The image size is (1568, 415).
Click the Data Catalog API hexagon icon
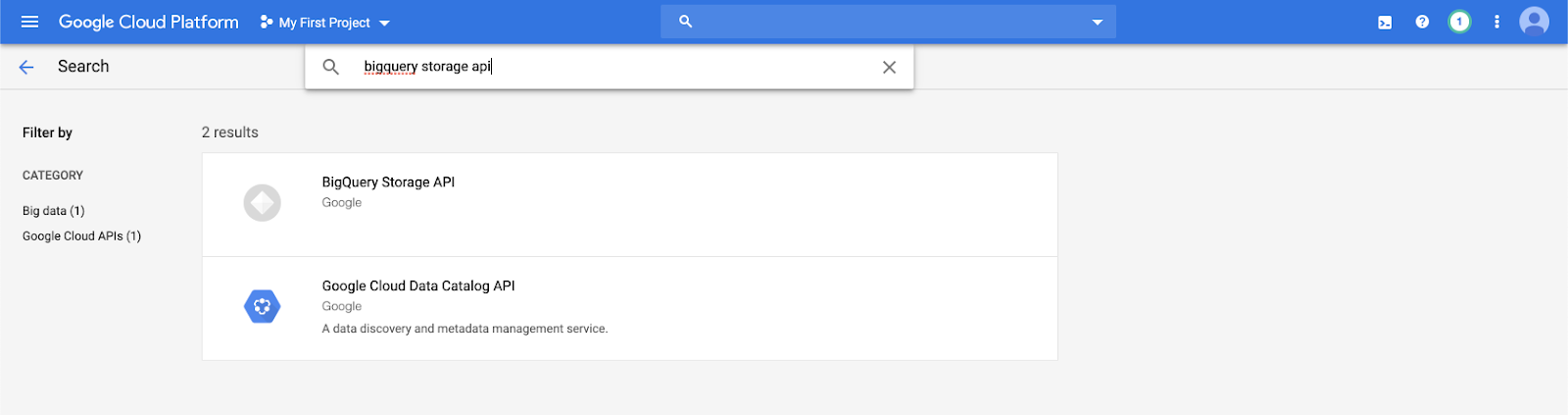[x=262, y=307]
